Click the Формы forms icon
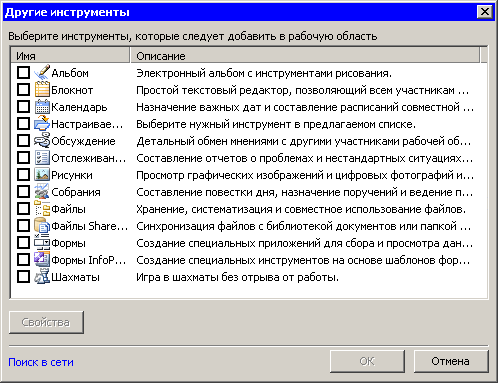The height and width of the screenshot is (383, 498). pos(42,242)
